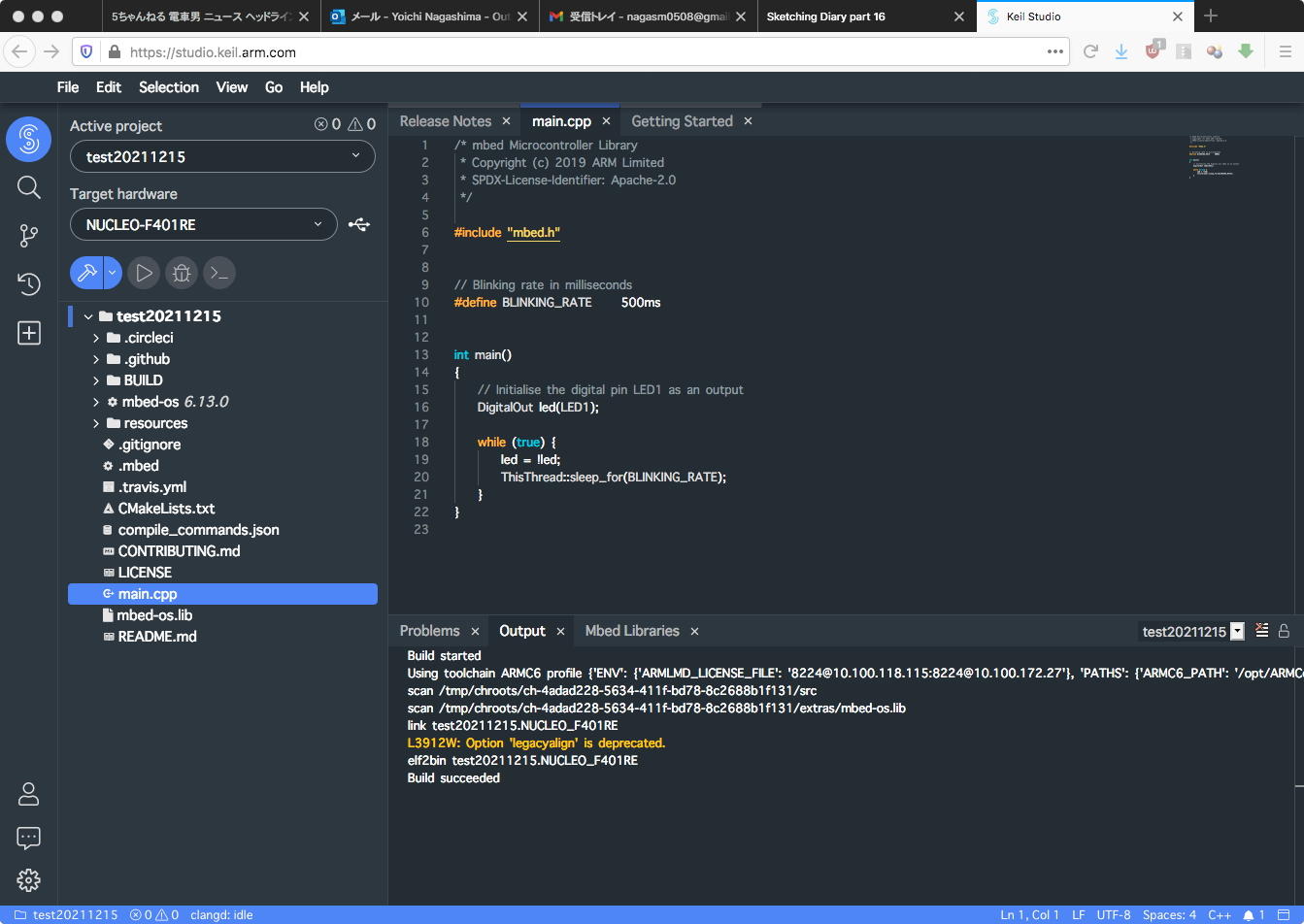Close the main.cpp editor tab
This screenshot has height=924, width=1304.
pyautogui.click(x=606, y=121)
